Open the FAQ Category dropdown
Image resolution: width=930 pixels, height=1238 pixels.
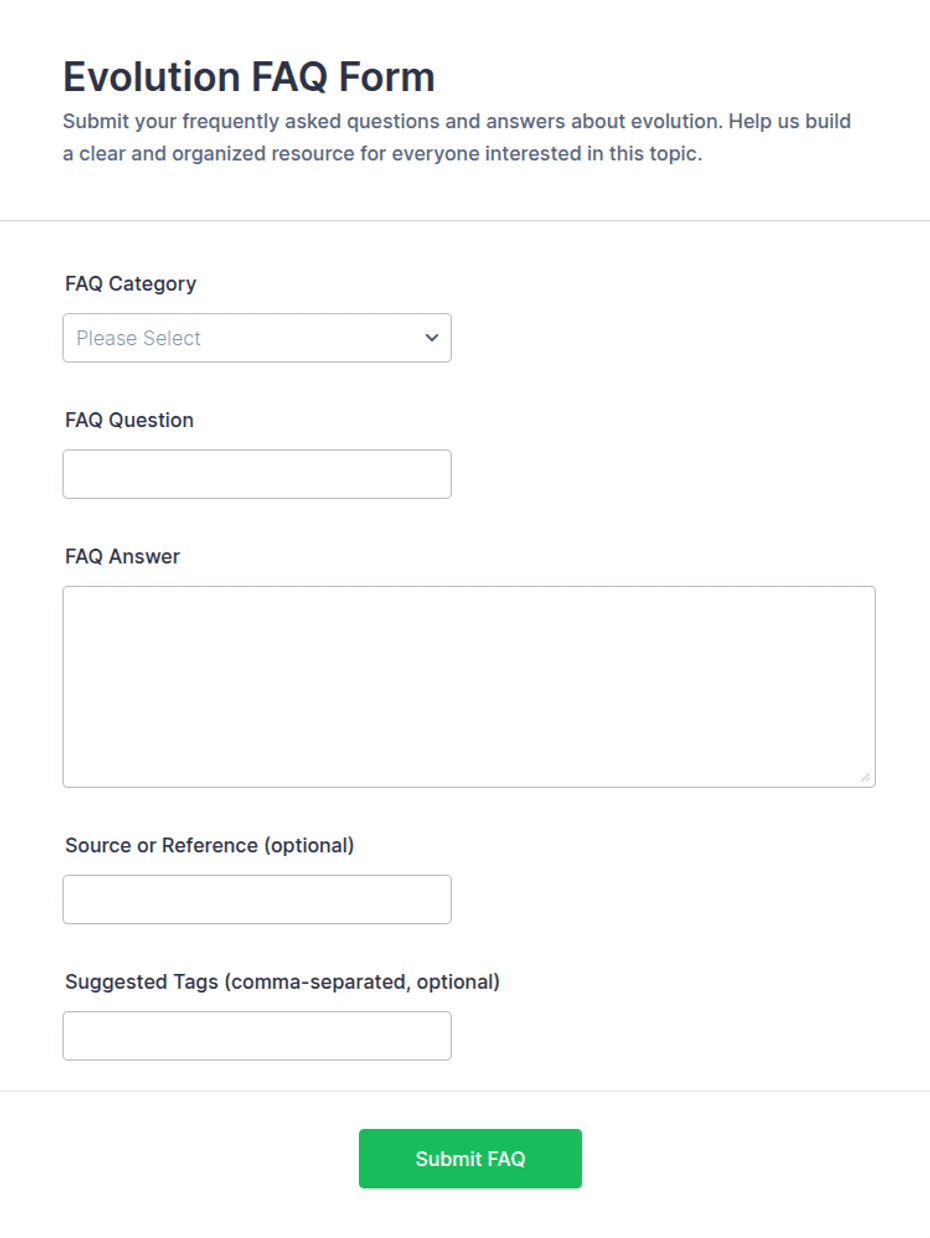tap(257, 338)
